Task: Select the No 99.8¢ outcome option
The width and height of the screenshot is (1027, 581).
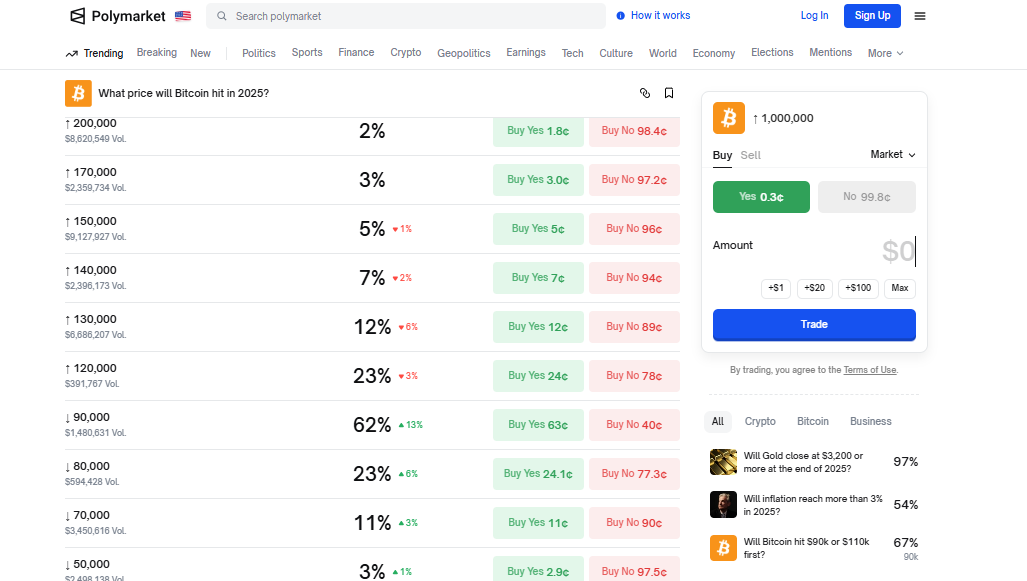Action: [866, 197]
